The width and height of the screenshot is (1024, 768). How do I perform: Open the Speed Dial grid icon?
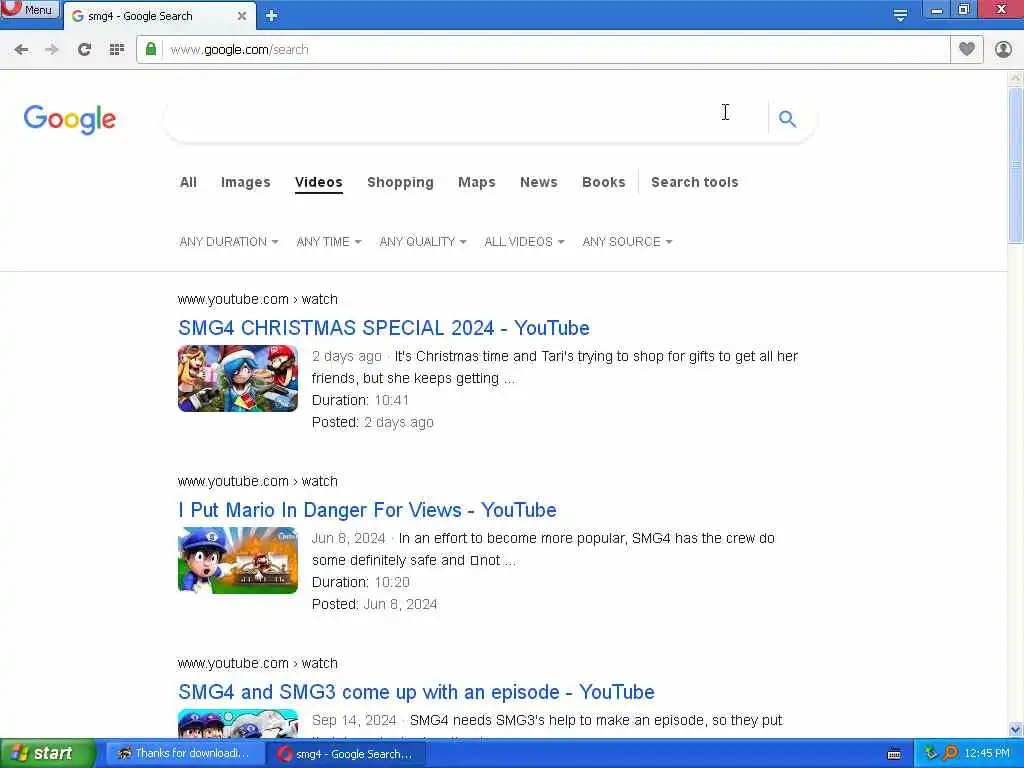[x=116, y=50]
